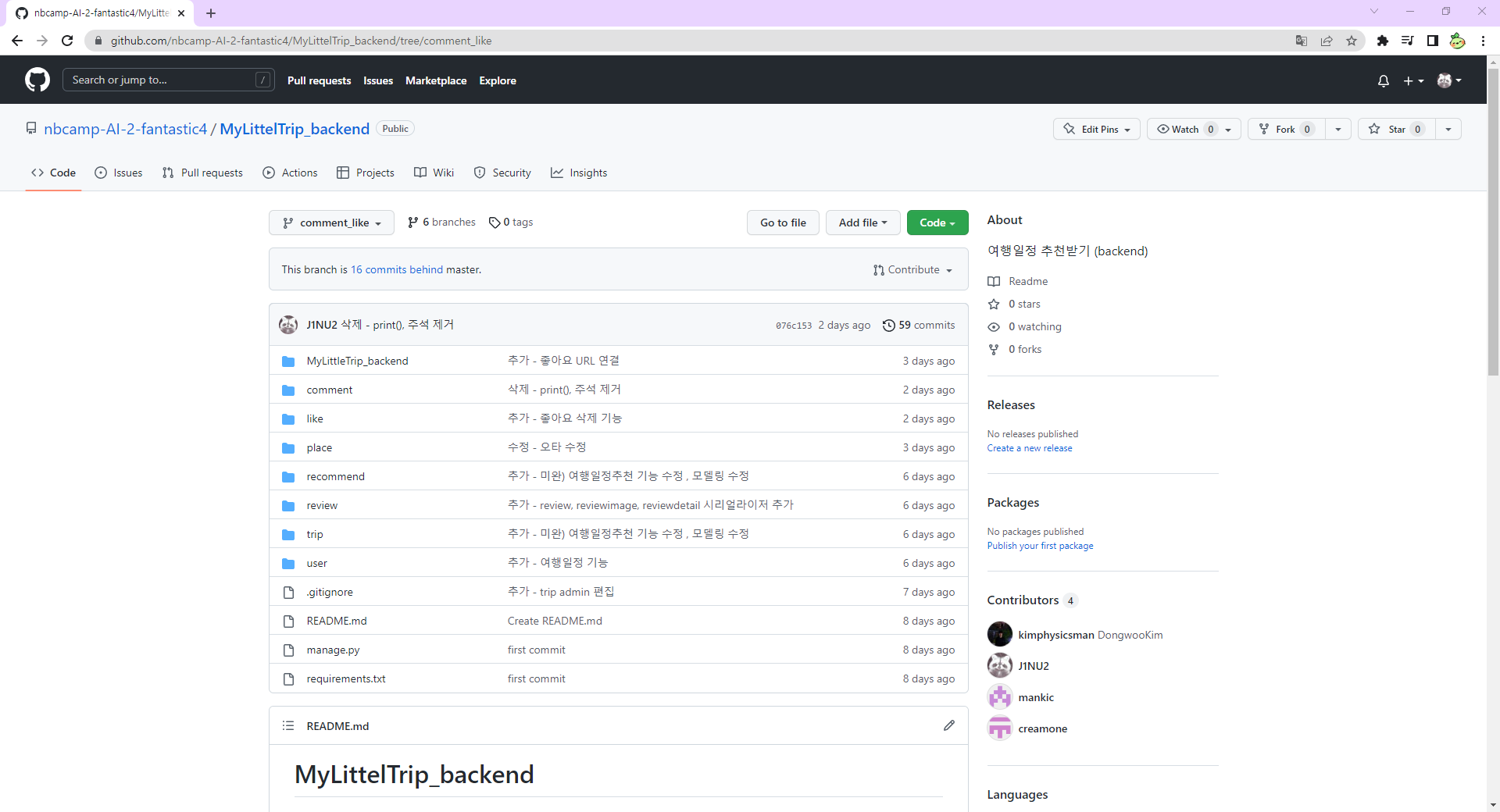Open creamone contributor avatar
This screenshot has height=812, width=1500.
(x=1000, y=728)
